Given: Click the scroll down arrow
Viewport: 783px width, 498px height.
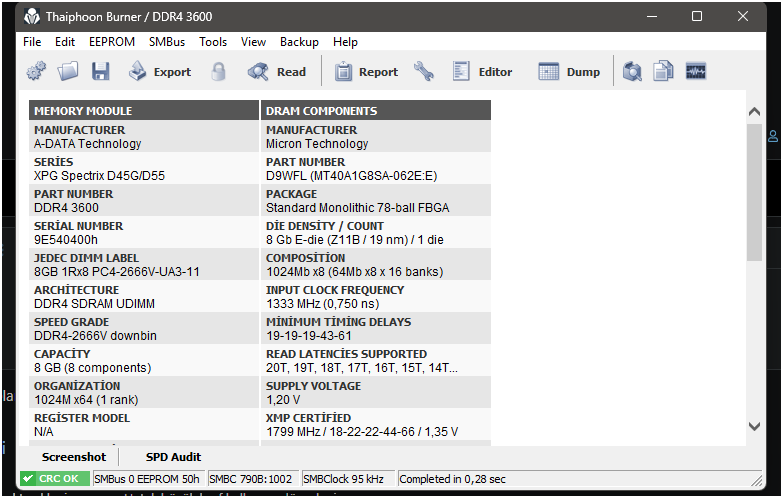Looking at the screenshot, I should click(755, 426).
